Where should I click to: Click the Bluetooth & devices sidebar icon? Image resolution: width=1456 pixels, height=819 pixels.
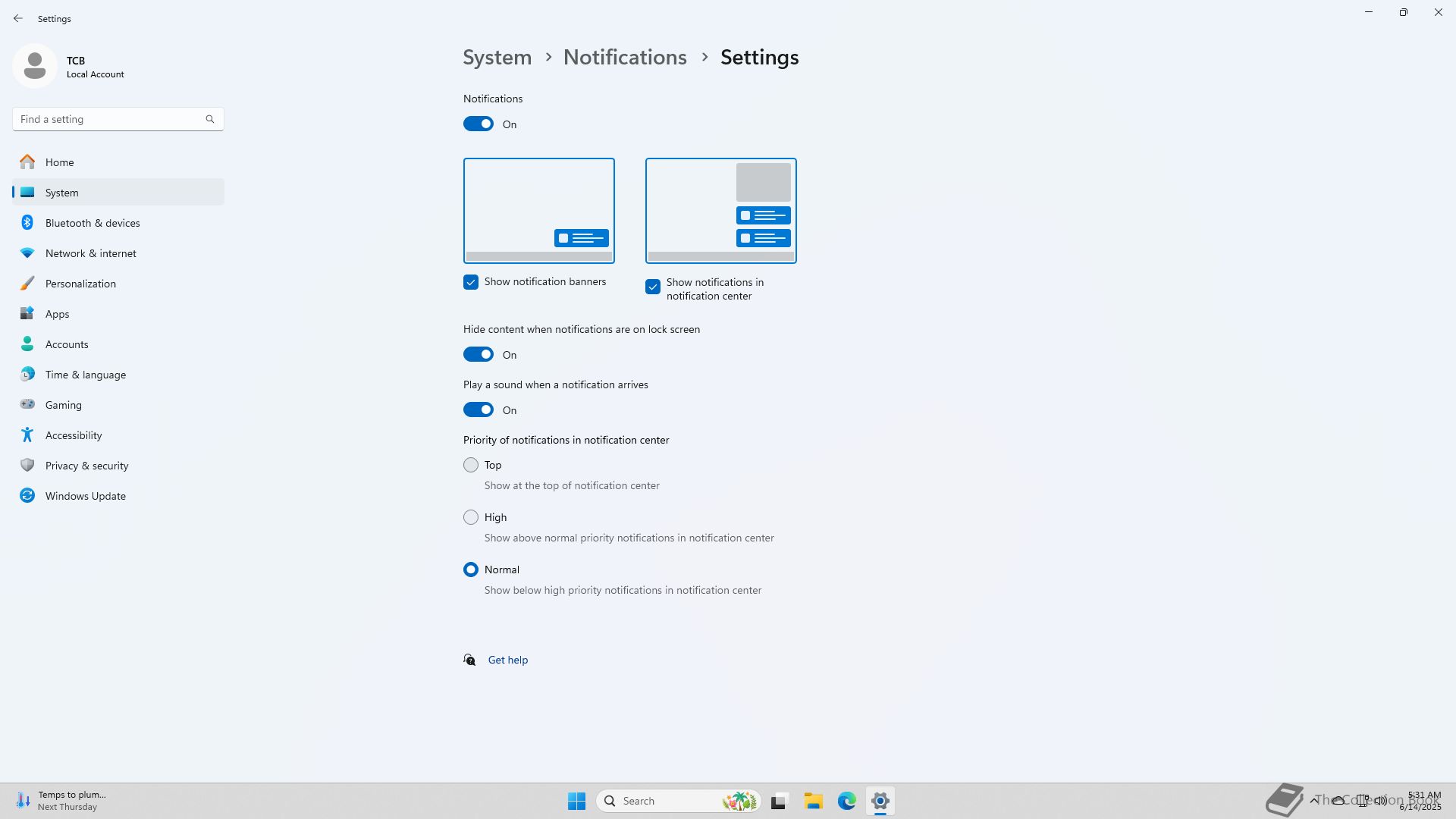click(x=27, y=223)
